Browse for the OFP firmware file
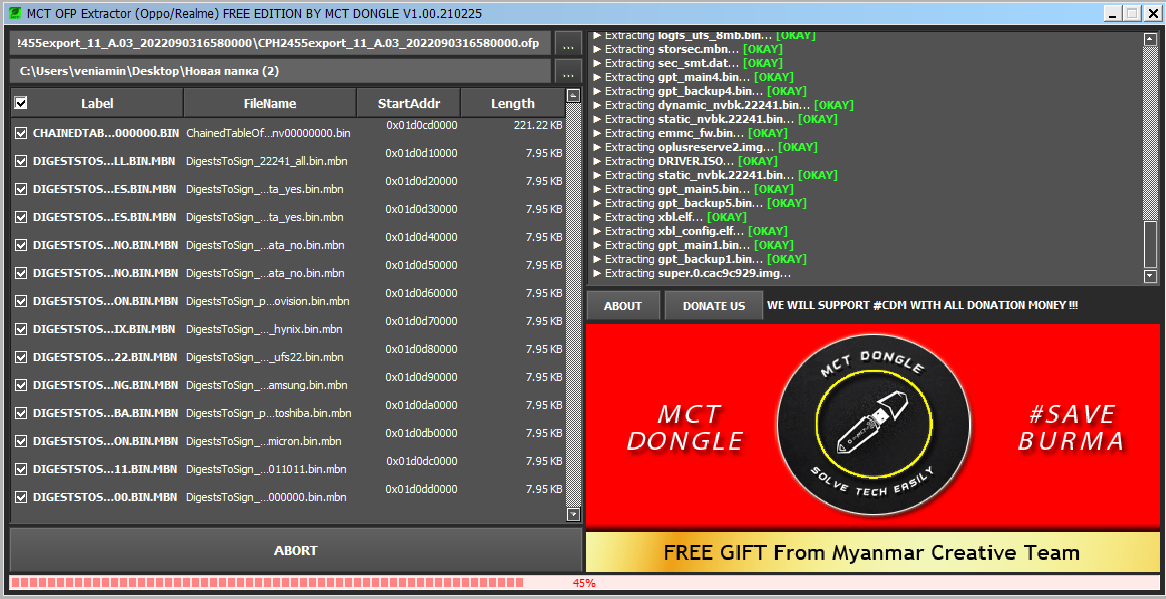The width and height of the screenshot is (1166, 599). click(x=568, y=44)
